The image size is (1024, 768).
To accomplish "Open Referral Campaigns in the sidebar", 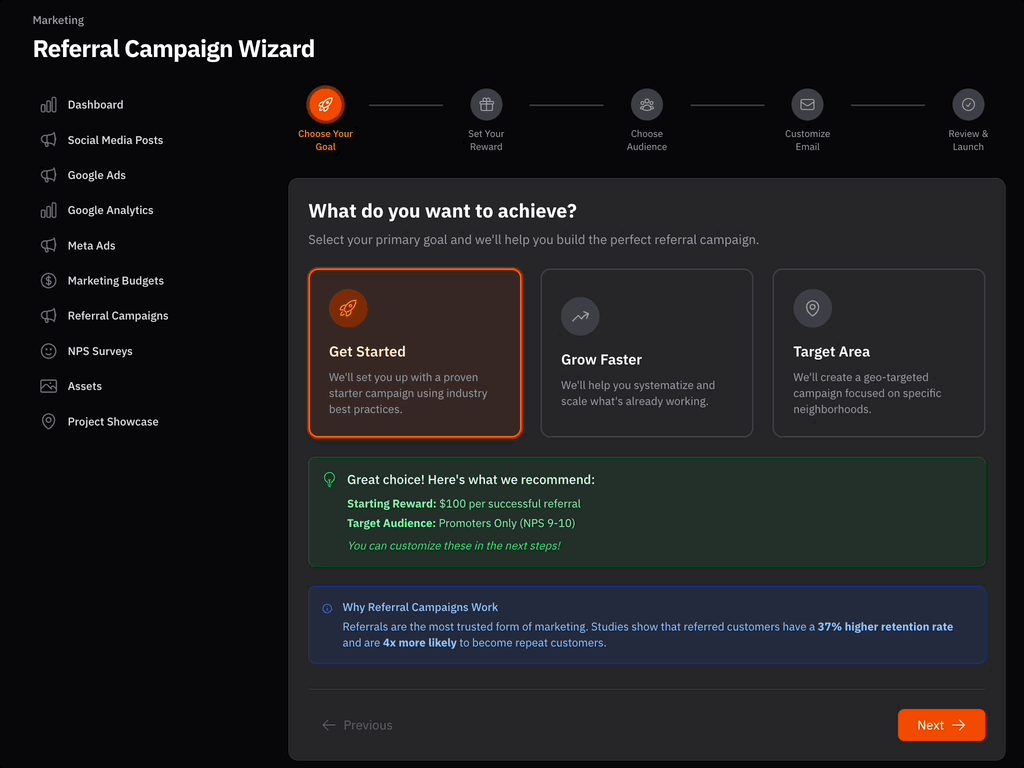I will click(118, 316).
